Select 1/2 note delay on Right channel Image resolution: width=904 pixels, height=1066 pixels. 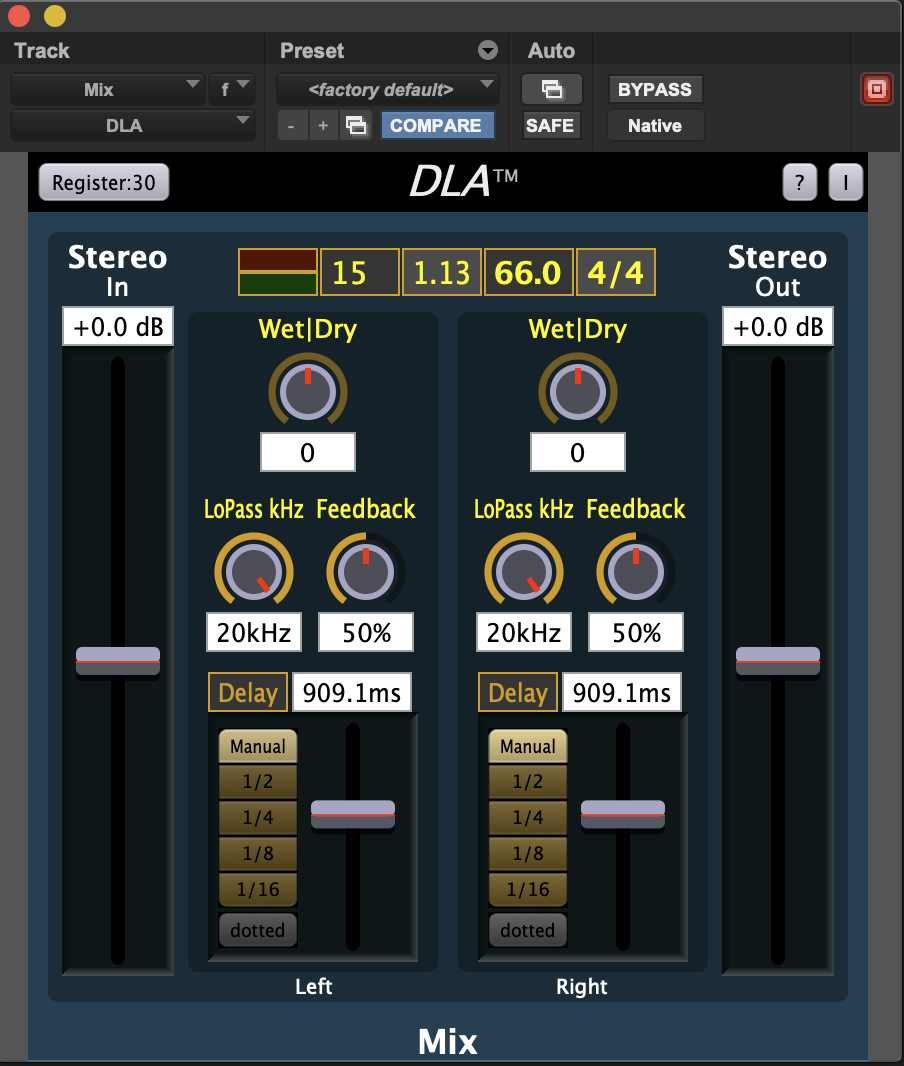527,781
